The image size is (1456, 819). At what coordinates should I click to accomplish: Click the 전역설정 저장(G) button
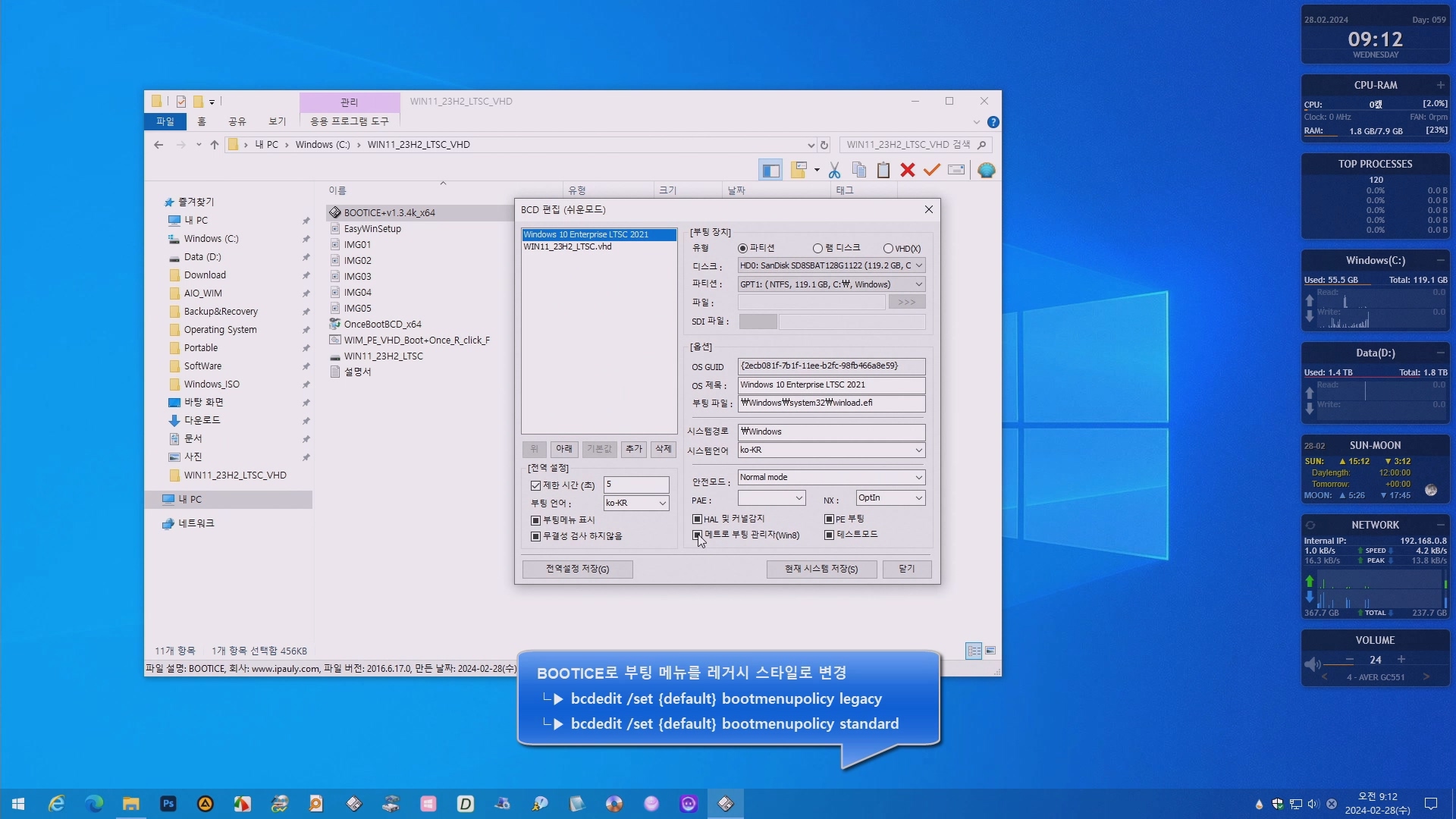point(577,570)
